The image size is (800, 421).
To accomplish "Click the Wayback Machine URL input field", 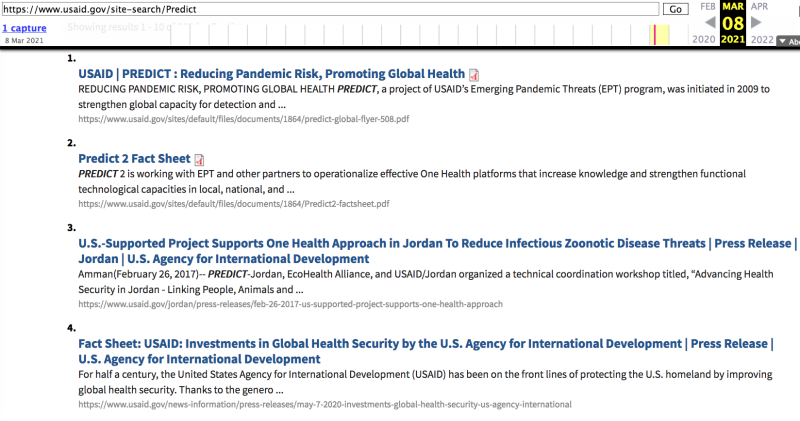I will click(x=330, y=9).
